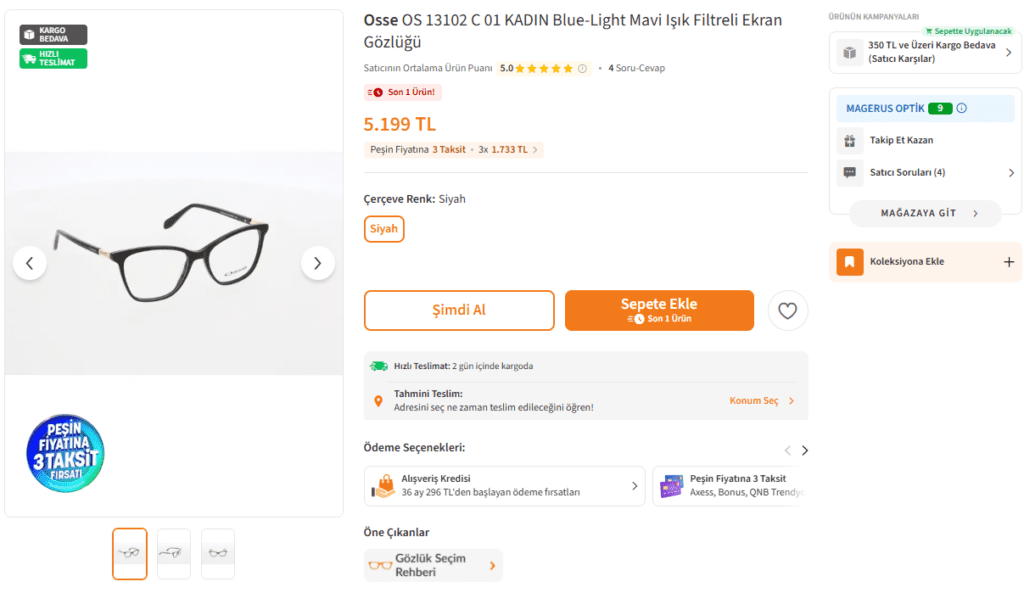Screen dimensions: 1024x593
Task: Click the chat icon for Satıcı Soruları
Action: 850,172
